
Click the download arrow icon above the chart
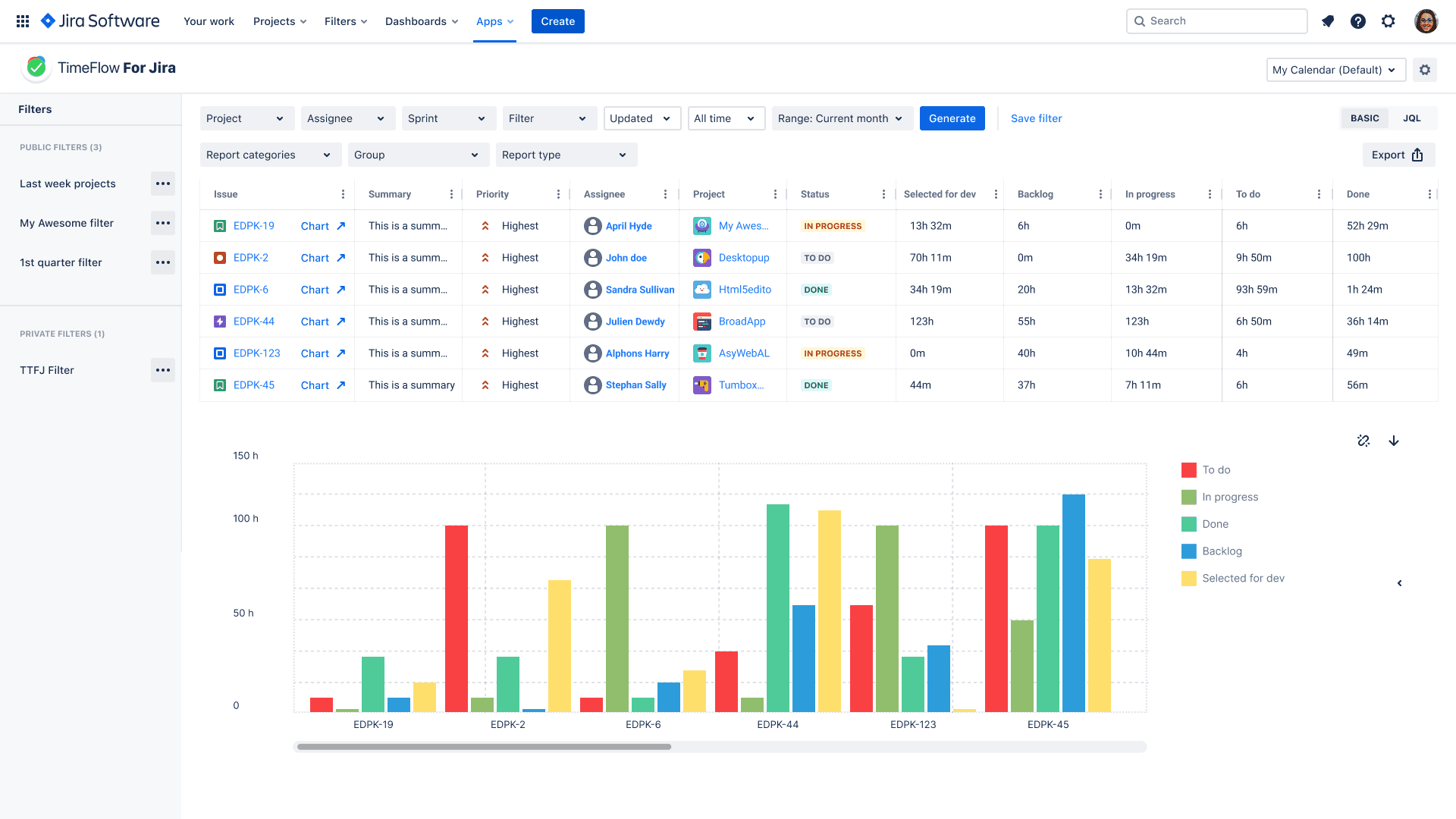[1394, 441]
